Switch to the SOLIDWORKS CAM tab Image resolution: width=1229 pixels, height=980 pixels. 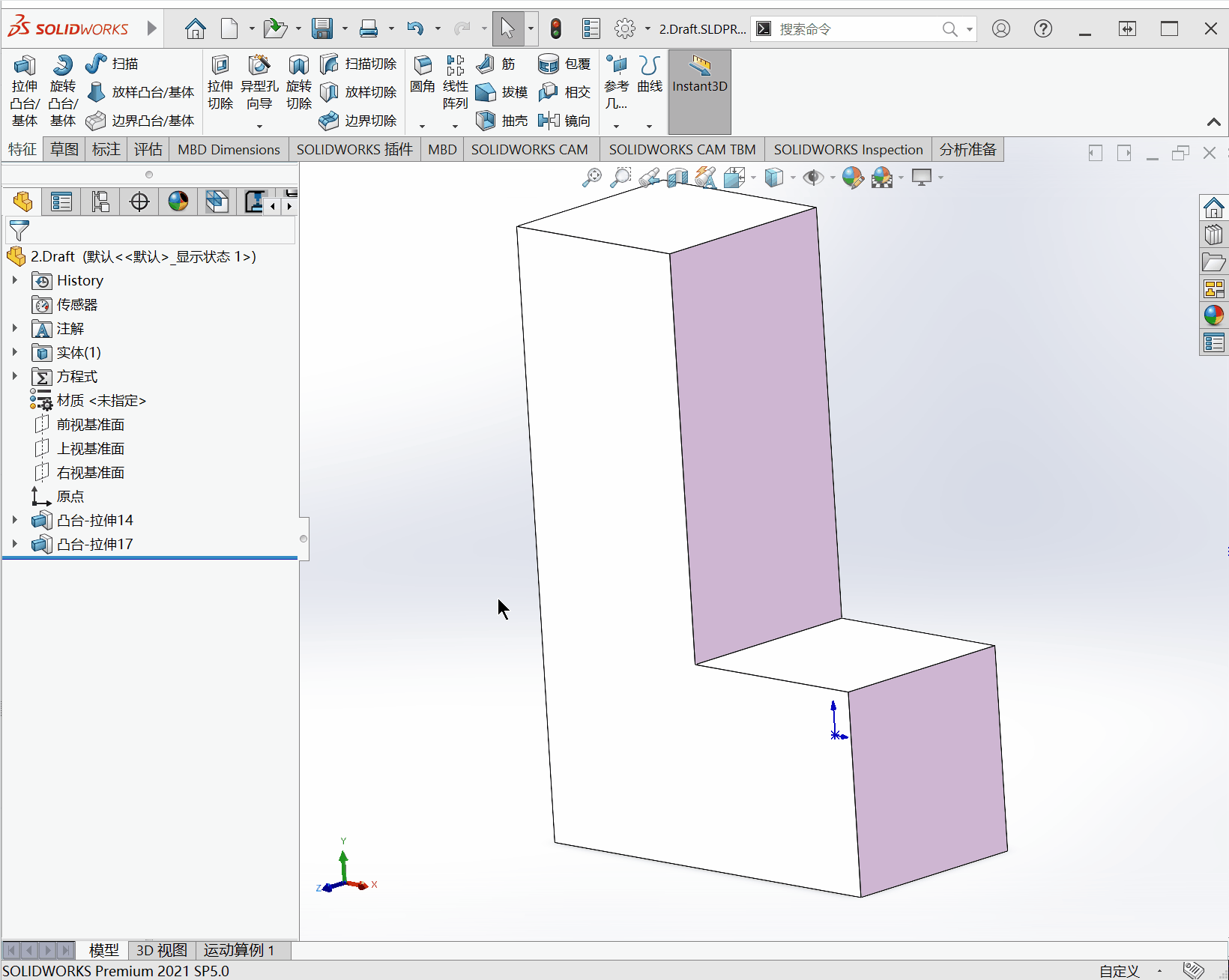point(530,150)
